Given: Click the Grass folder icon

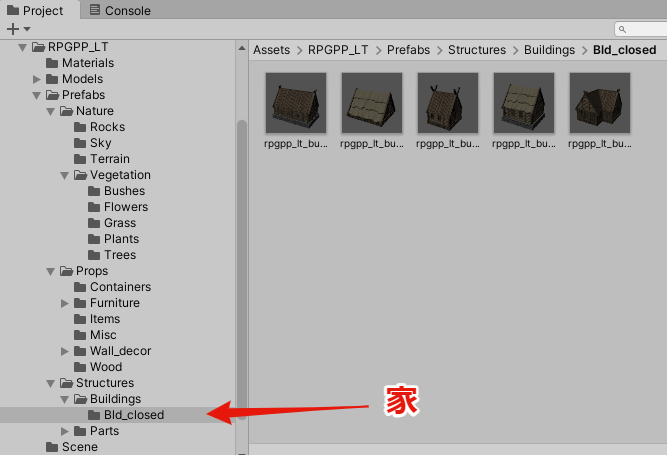Looking at the screenshot, I should [94, 223].
